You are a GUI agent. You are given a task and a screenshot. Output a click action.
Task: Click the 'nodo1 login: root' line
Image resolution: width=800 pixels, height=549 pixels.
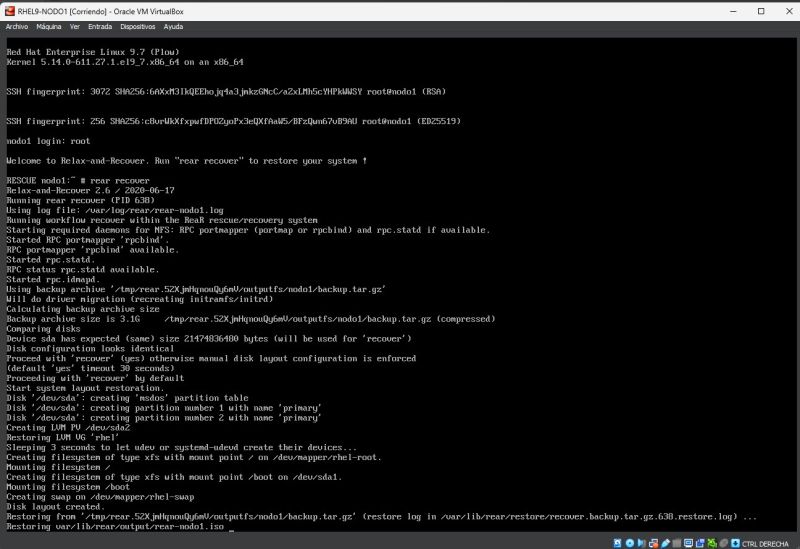pos(48,141)
